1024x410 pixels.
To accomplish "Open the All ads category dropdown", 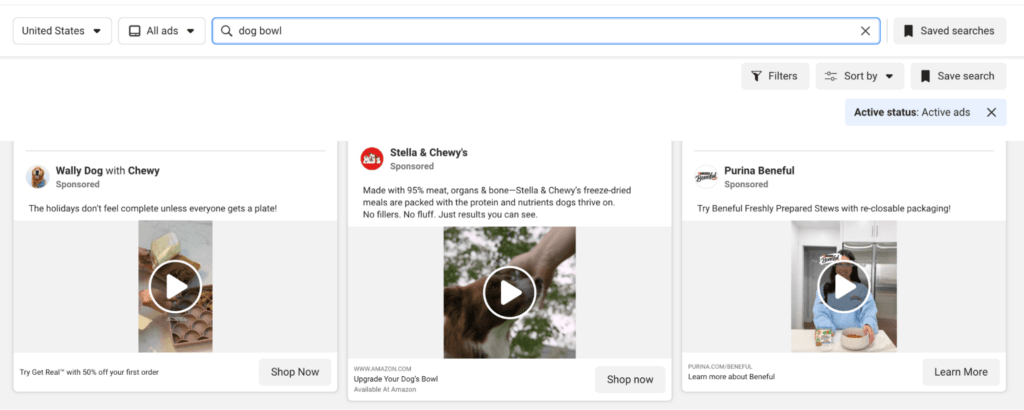I will pyautogui.click(x=162, y=31).
